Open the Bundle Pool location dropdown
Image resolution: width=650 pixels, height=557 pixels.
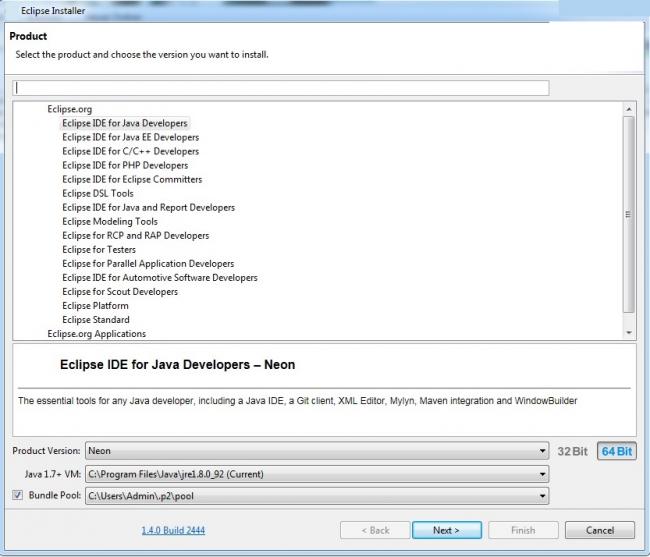click(x=317, y=496)
